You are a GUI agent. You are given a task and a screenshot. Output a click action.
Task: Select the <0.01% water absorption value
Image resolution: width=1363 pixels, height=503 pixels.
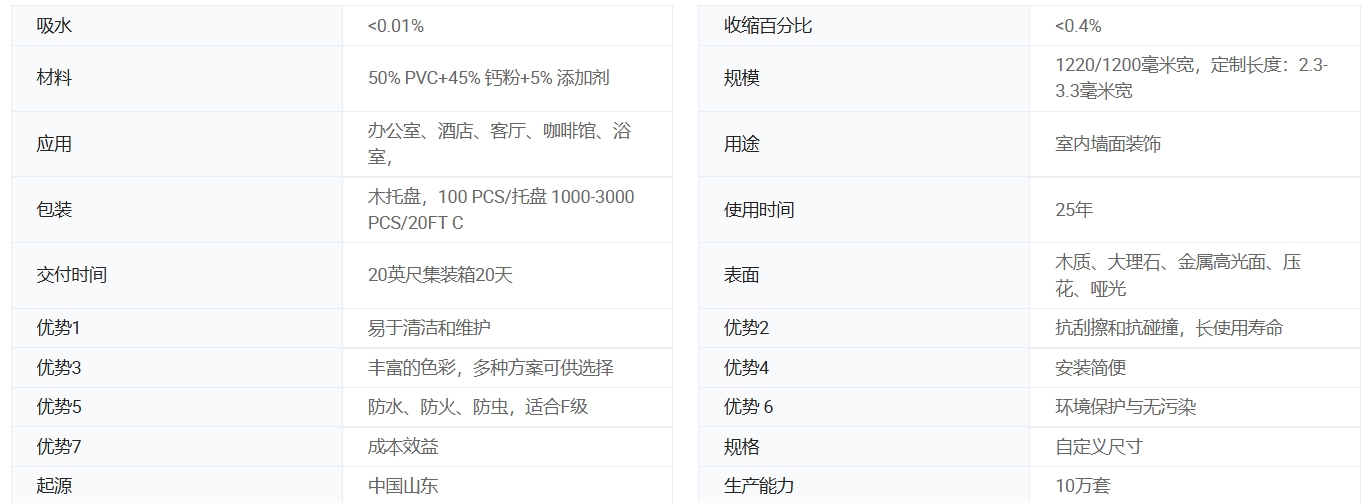395,26
